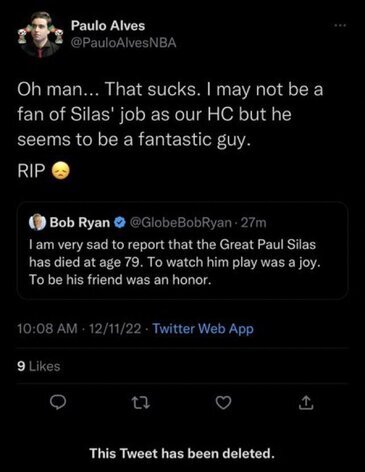Click the retweet arrows icon
365x472 pixels.
tap(141, 403)
